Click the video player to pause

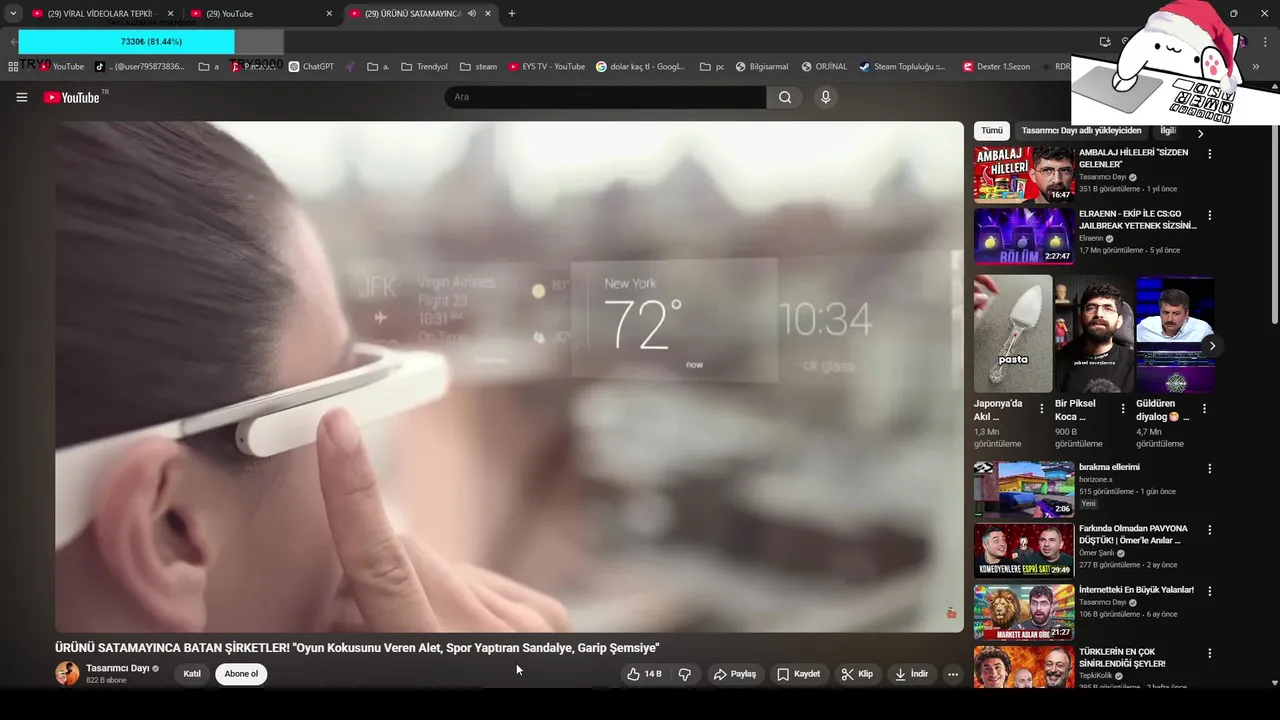pos(509,376)
